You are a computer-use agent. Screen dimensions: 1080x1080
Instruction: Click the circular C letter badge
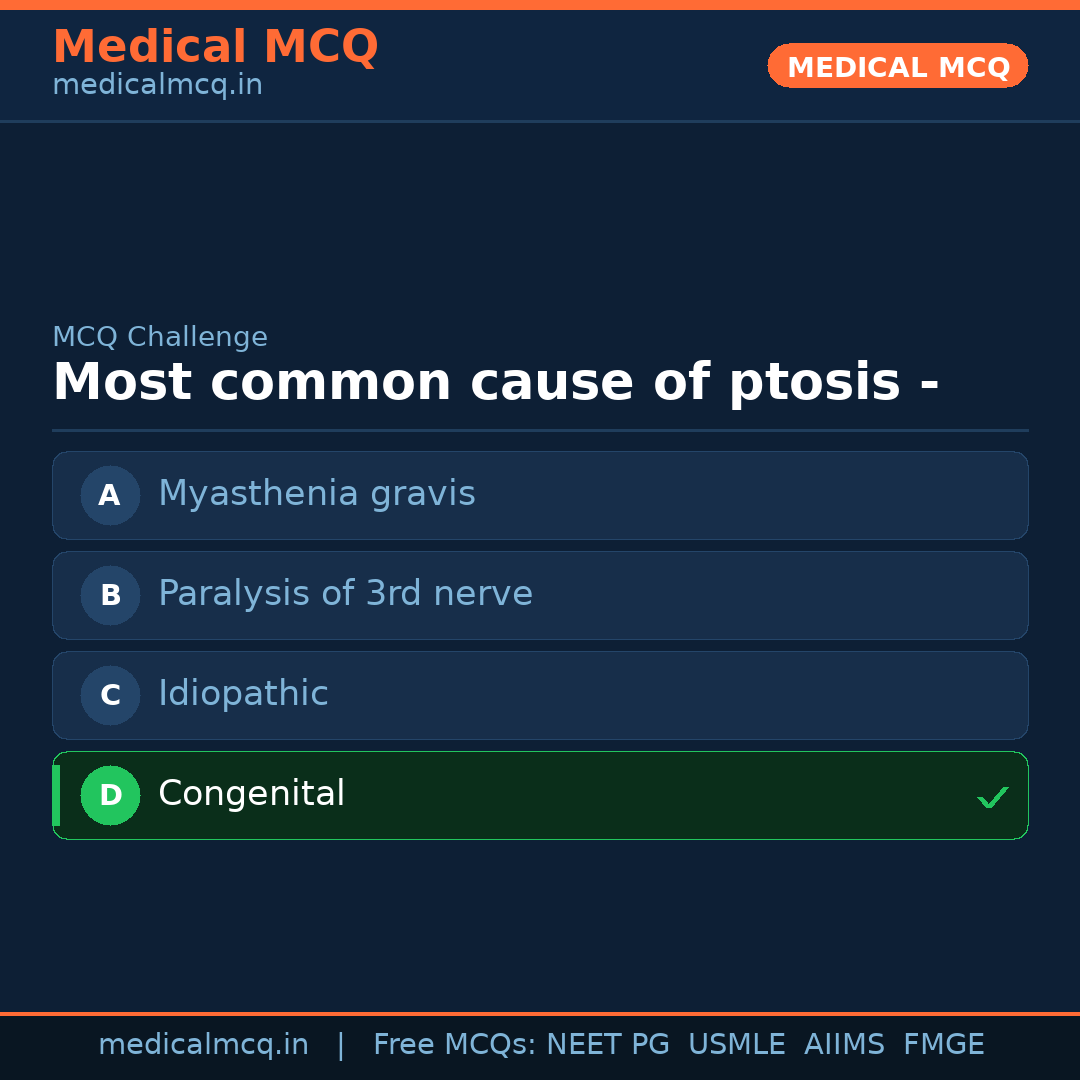pos(110,695)
